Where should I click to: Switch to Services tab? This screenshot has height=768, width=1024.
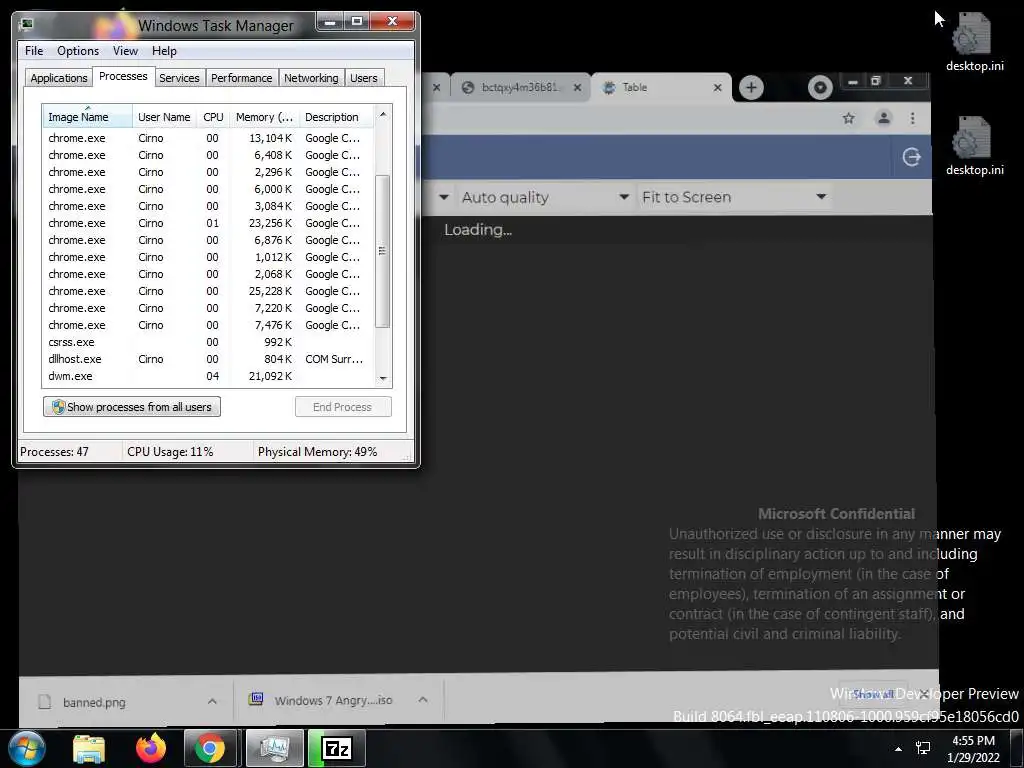pyautogui.click(x=179, y=78)
